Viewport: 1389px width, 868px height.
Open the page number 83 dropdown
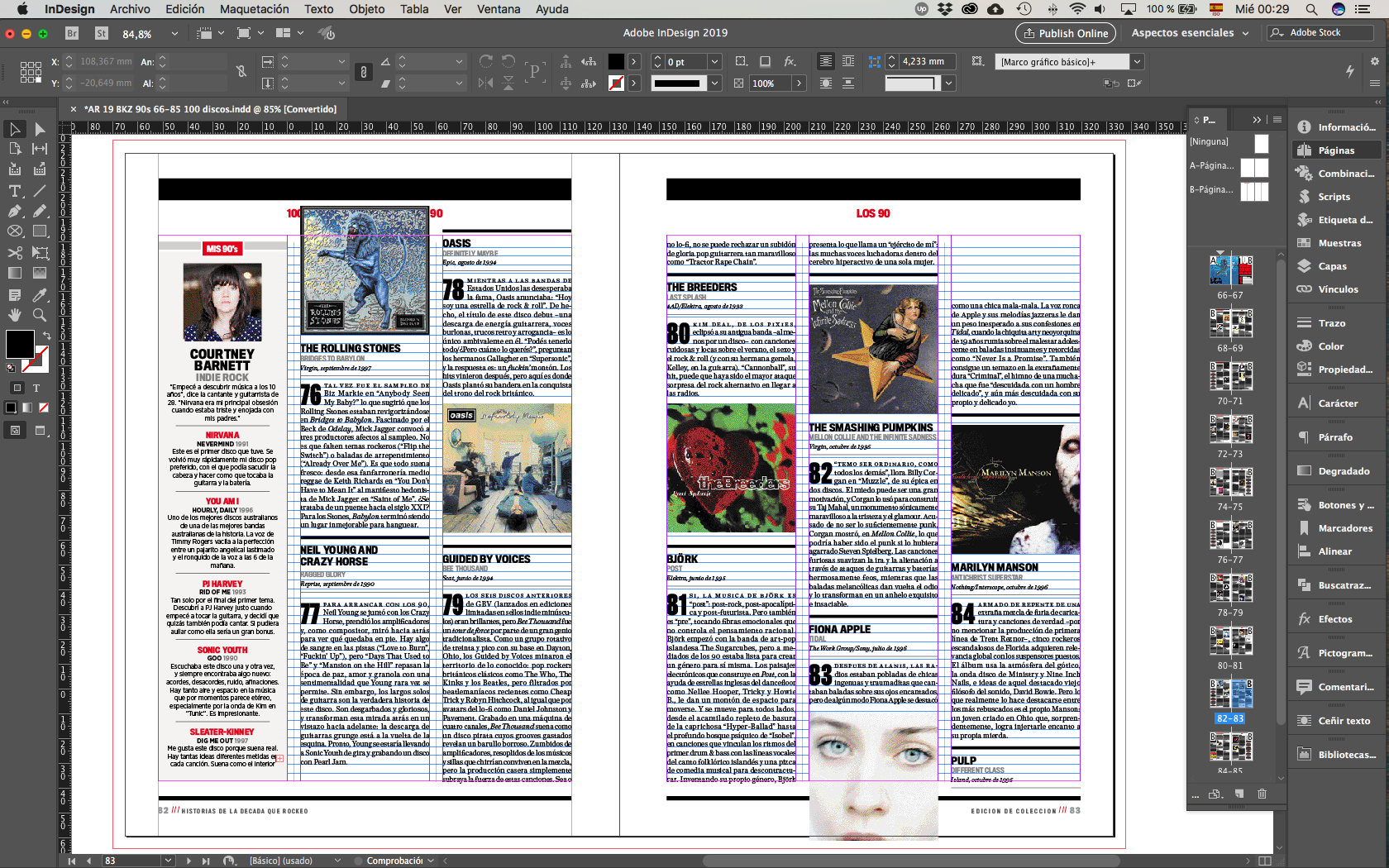tap(169, 861)
